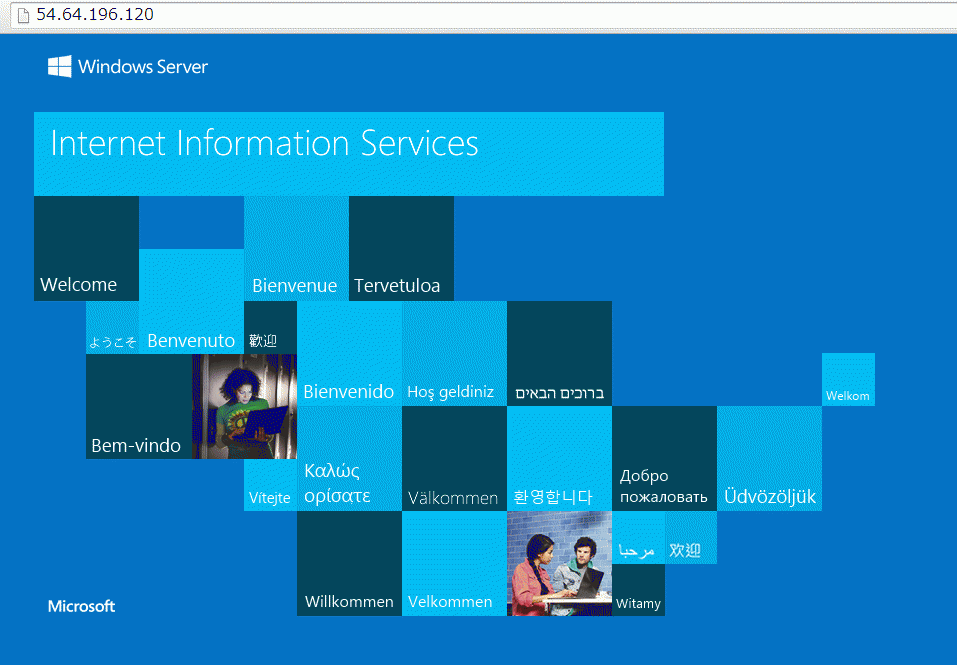This screenshot has height=665, width=957.
Task: Click the Windows Server text
Action: [143, 66]
